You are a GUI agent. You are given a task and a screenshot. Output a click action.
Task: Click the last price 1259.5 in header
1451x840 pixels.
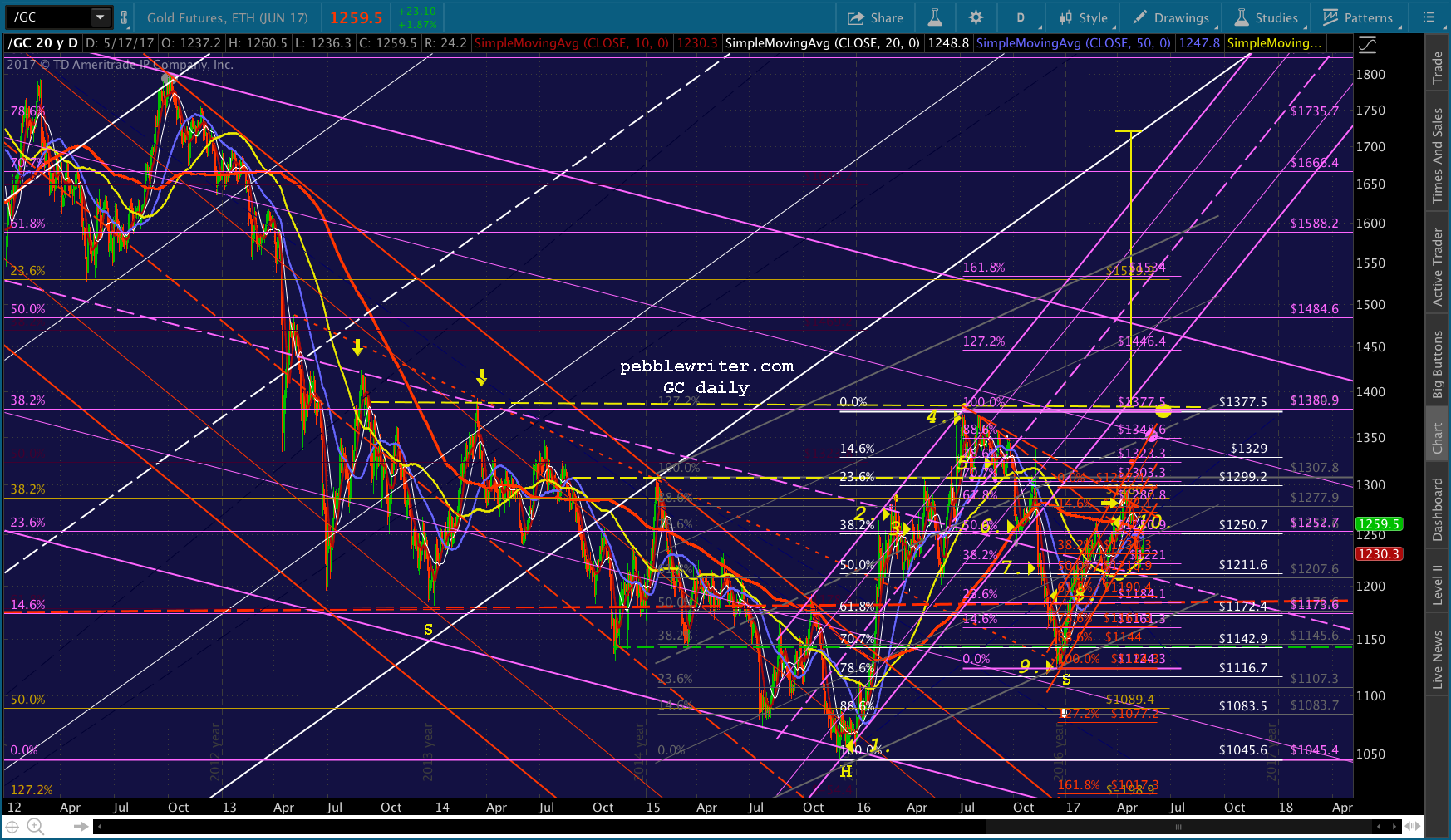357,17
